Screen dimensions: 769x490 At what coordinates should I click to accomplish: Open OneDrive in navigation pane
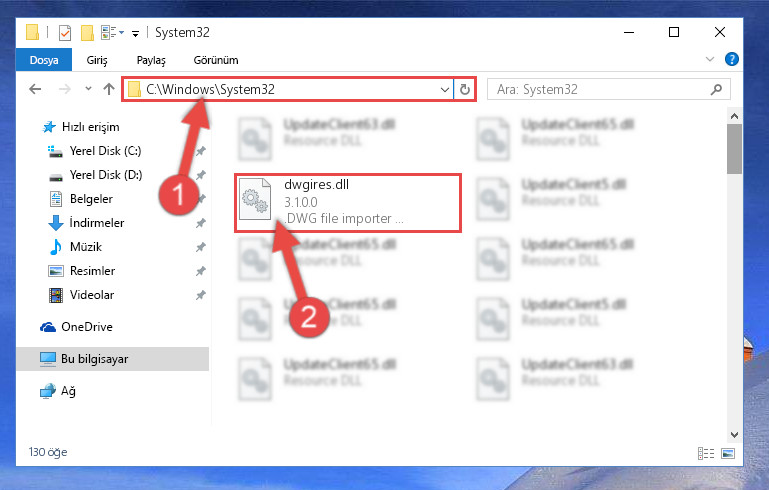coord(87,327)
